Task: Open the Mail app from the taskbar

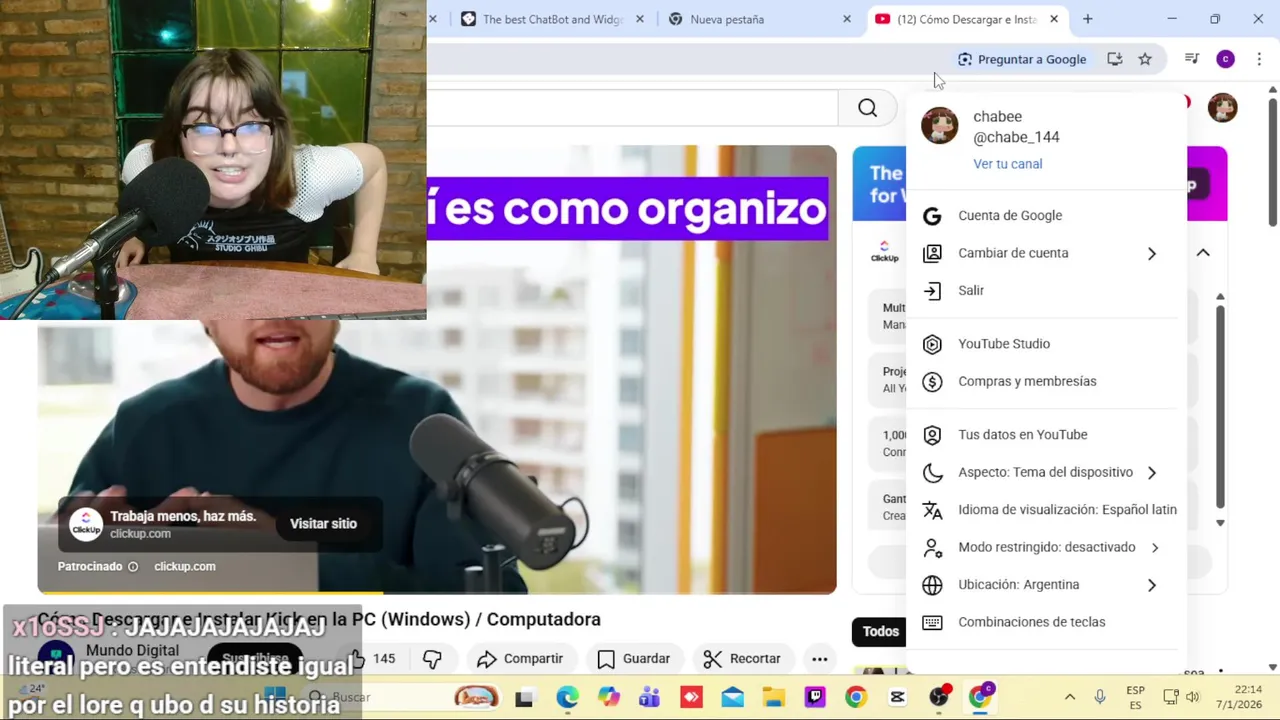Action: tap(732, 697)
